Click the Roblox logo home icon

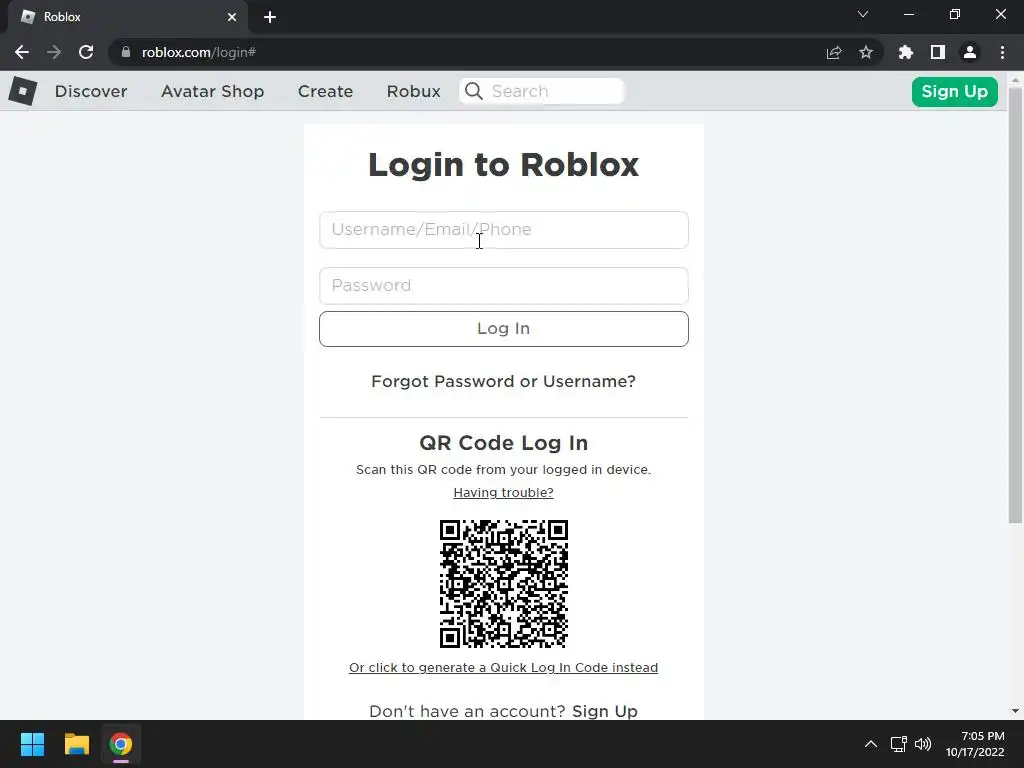tap(23, 91)
